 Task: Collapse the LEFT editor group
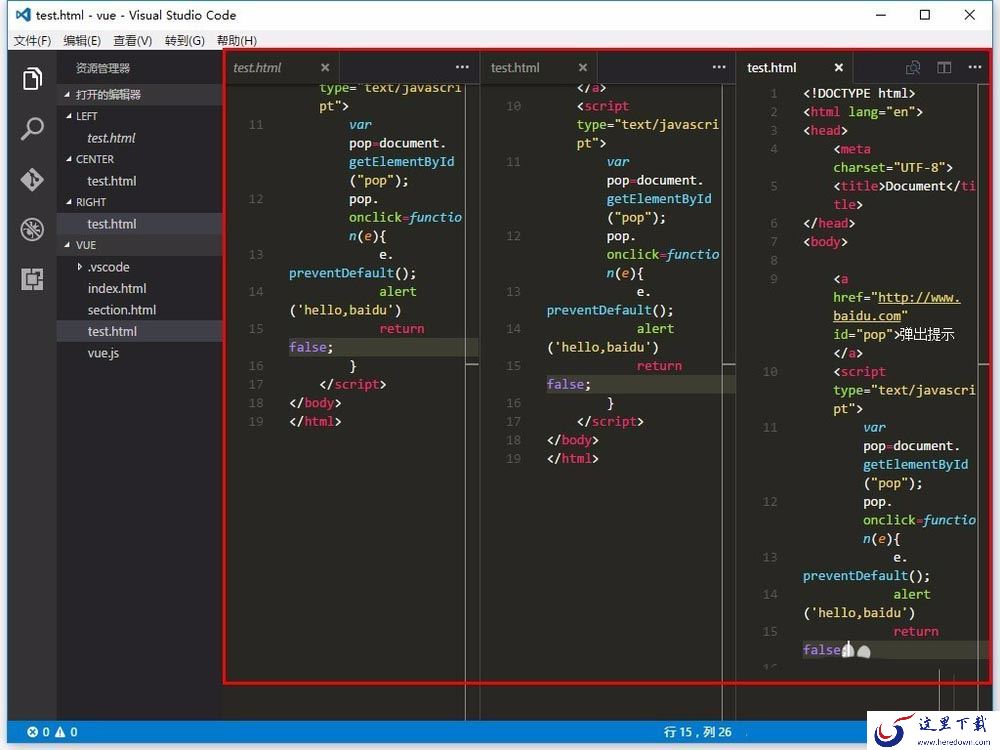click(69, 116)
